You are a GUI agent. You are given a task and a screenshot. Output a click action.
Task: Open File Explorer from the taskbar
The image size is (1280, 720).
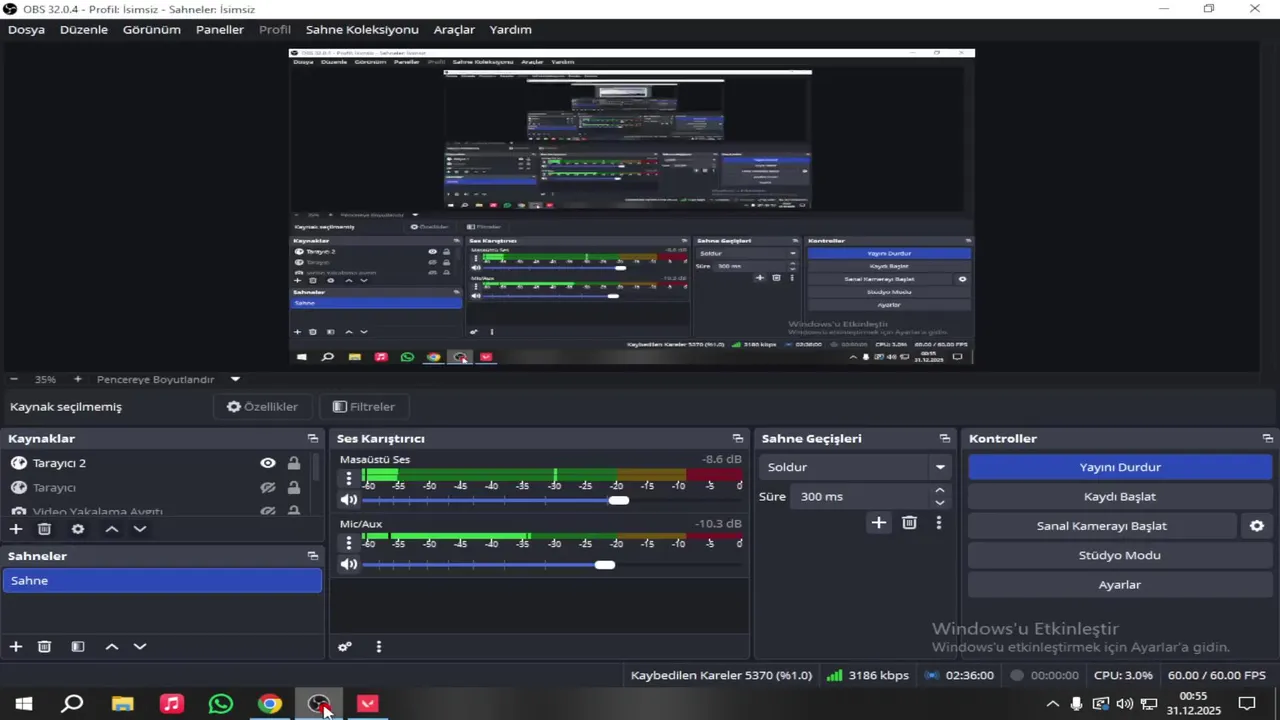(x=123, y=704)
